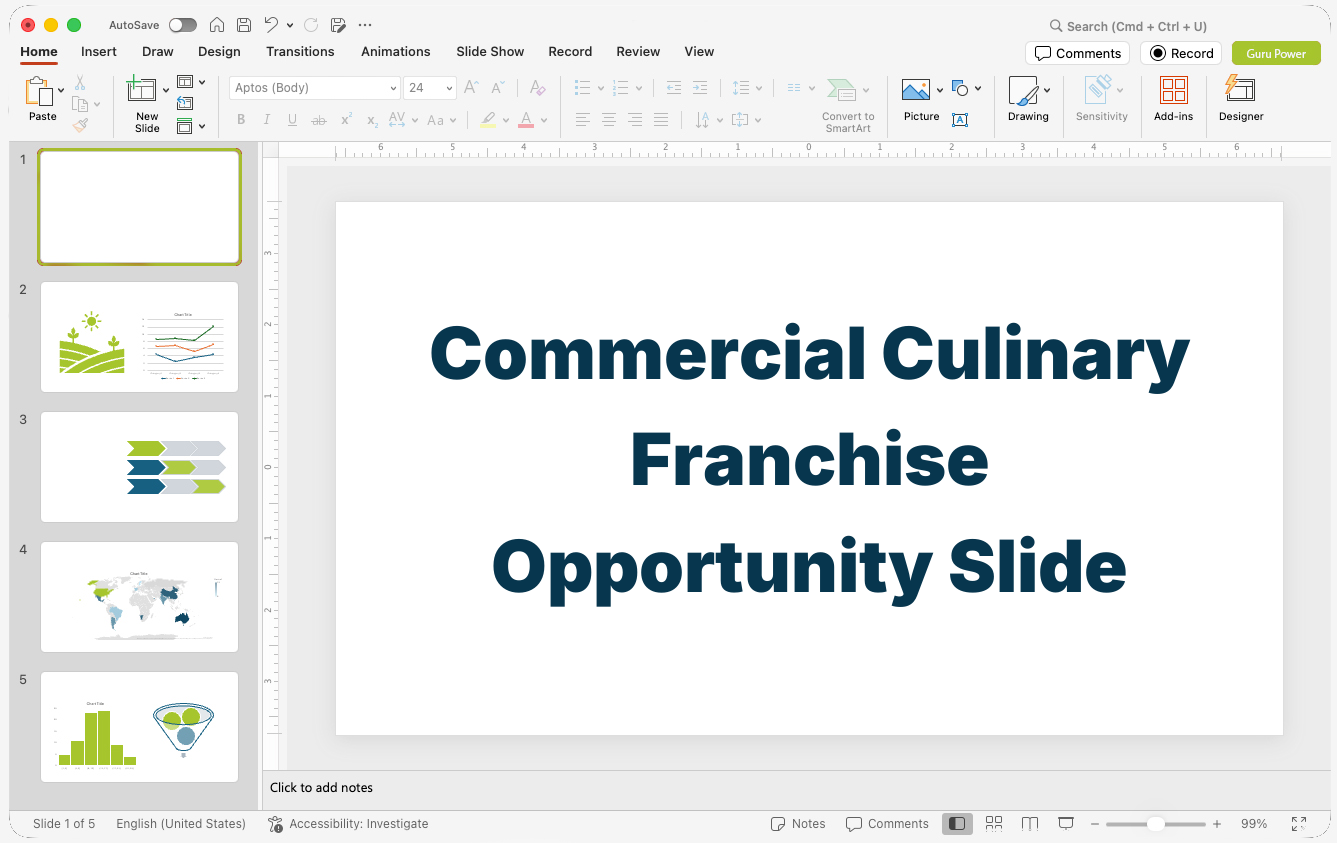The image size is (1337, 843).
Task: Toggle bold formatting
Action: click(x=241, y=120)
